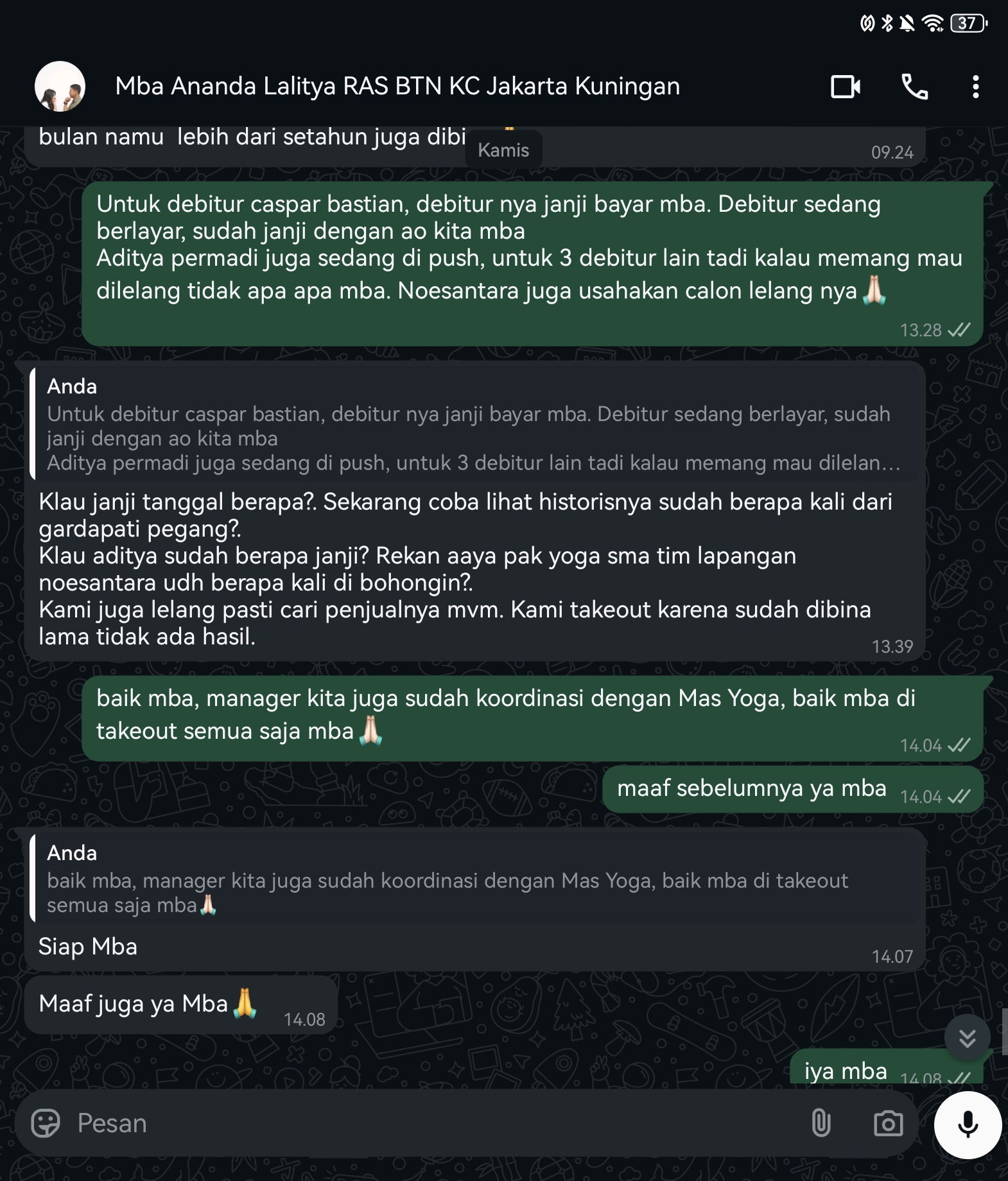Viewport: 1008px width, 1181px height.
Task: Select the 'maaf sebelumnya ya mba' message
Action: tap(793, 789)
